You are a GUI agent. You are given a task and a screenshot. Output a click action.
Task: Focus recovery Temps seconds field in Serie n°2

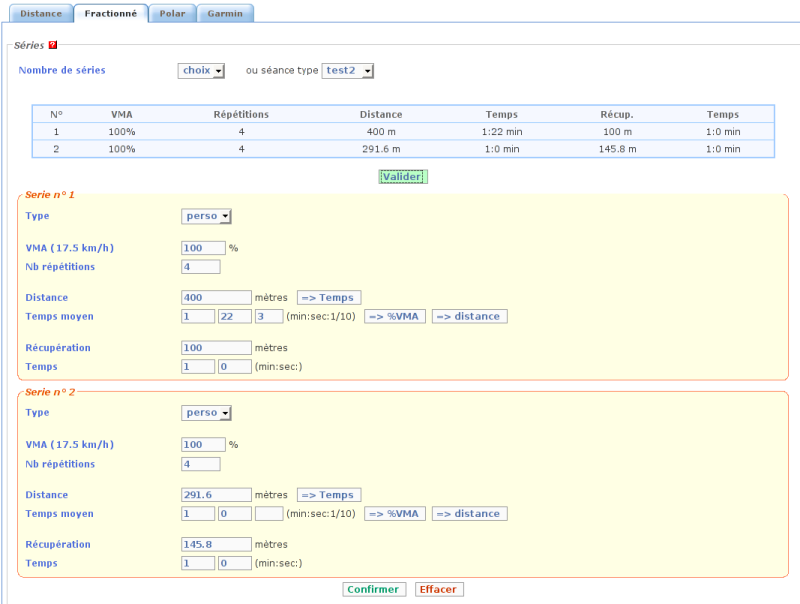[x=235, y=563]
